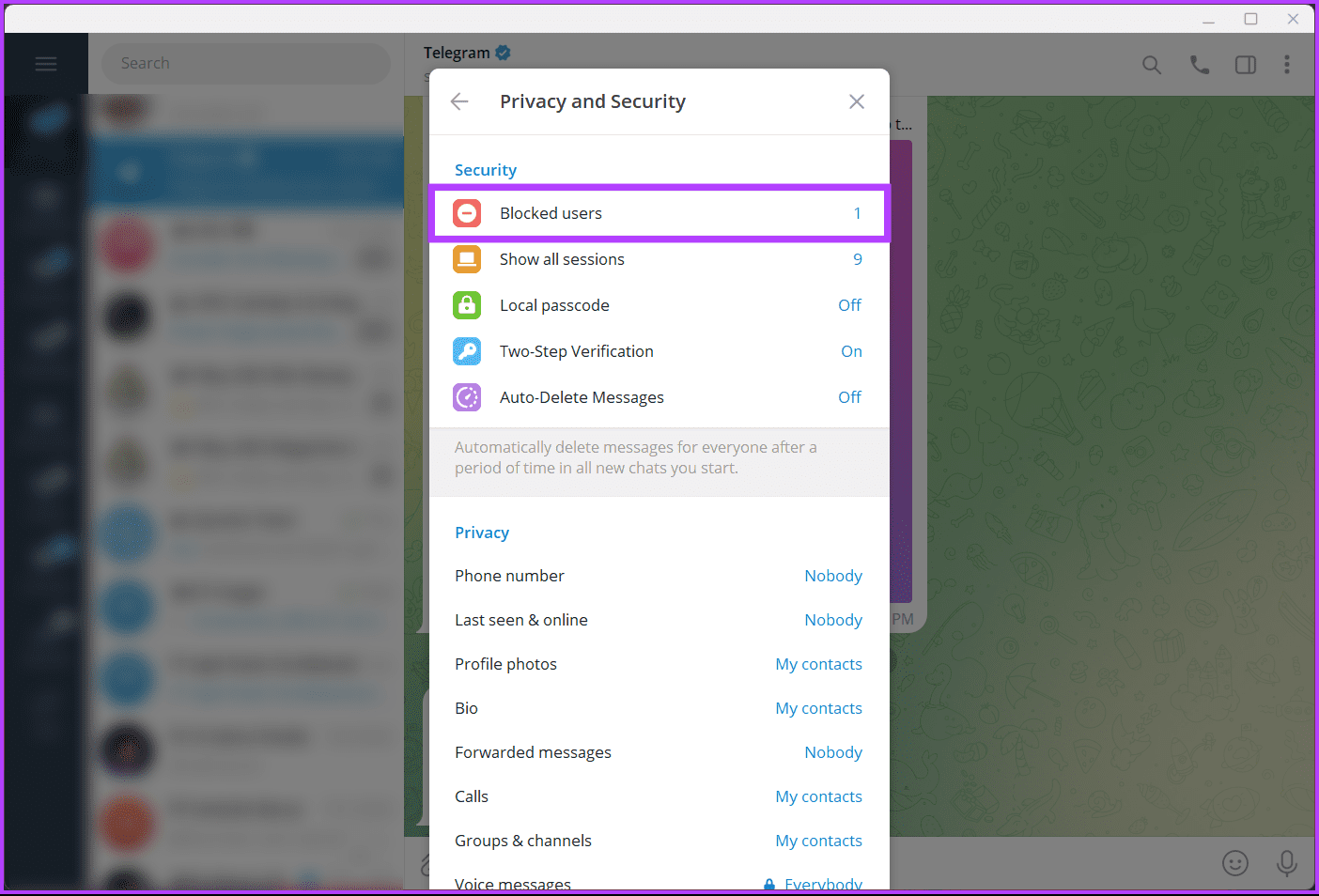Change Last seen & online Nobody value
Image resolution: width=1319 pixels, height=896 pixels.
tap(833, 620)
